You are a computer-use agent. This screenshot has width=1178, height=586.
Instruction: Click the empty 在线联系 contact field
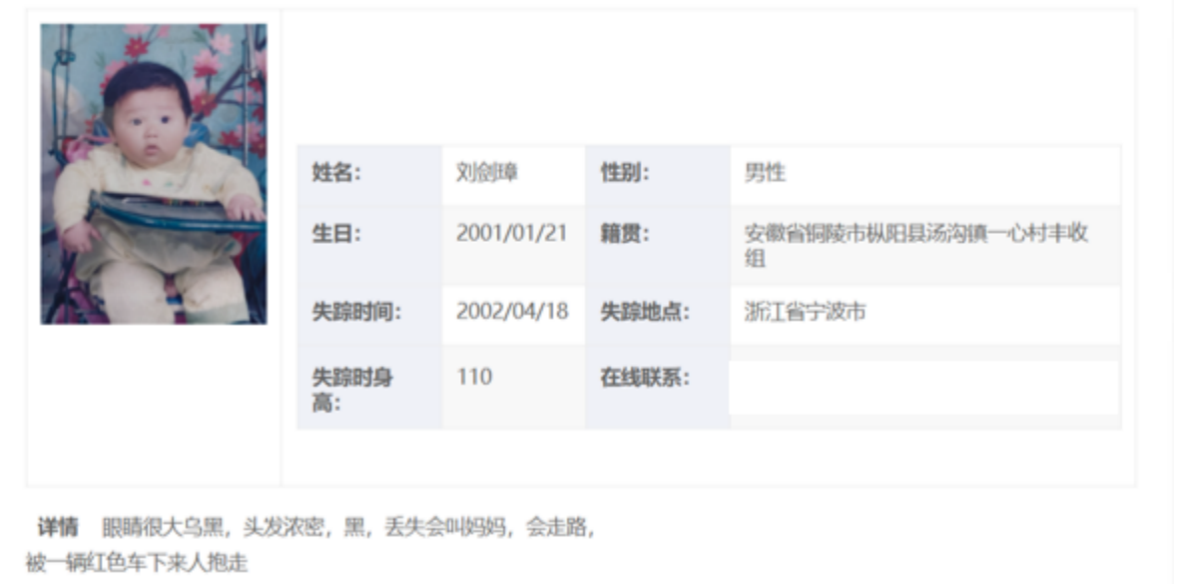pos(923,388)
